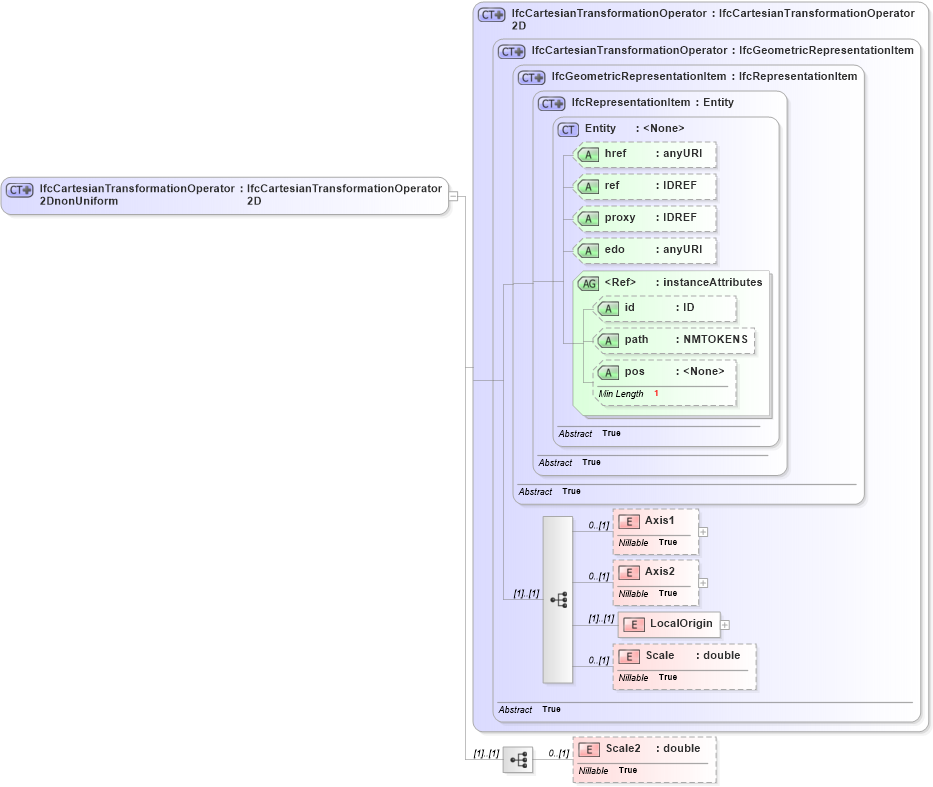Click the compositor icon next to Scale2

point(519,760)
